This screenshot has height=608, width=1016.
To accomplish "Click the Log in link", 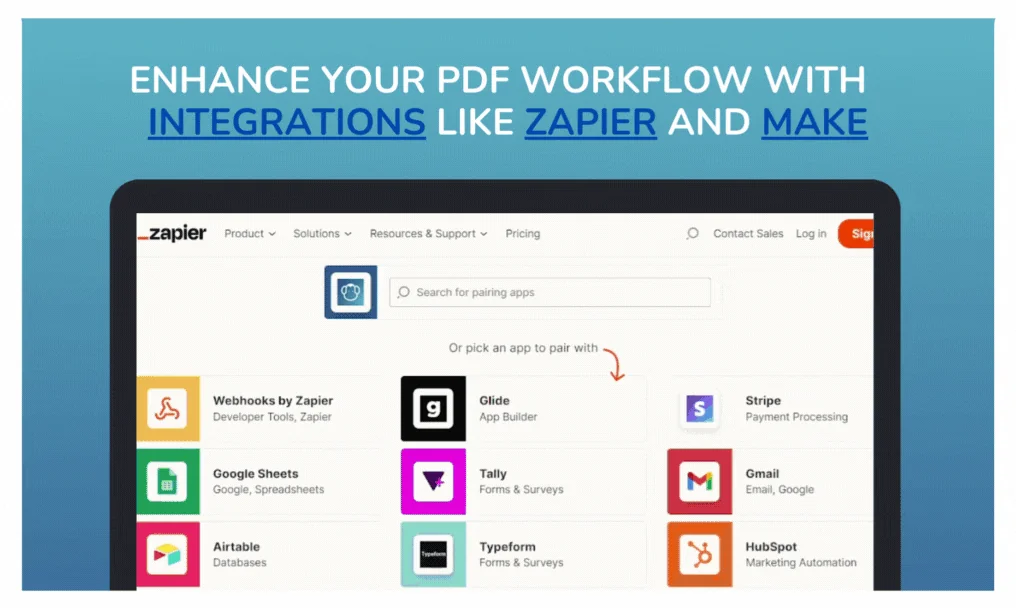I will (x=810, y=233).
